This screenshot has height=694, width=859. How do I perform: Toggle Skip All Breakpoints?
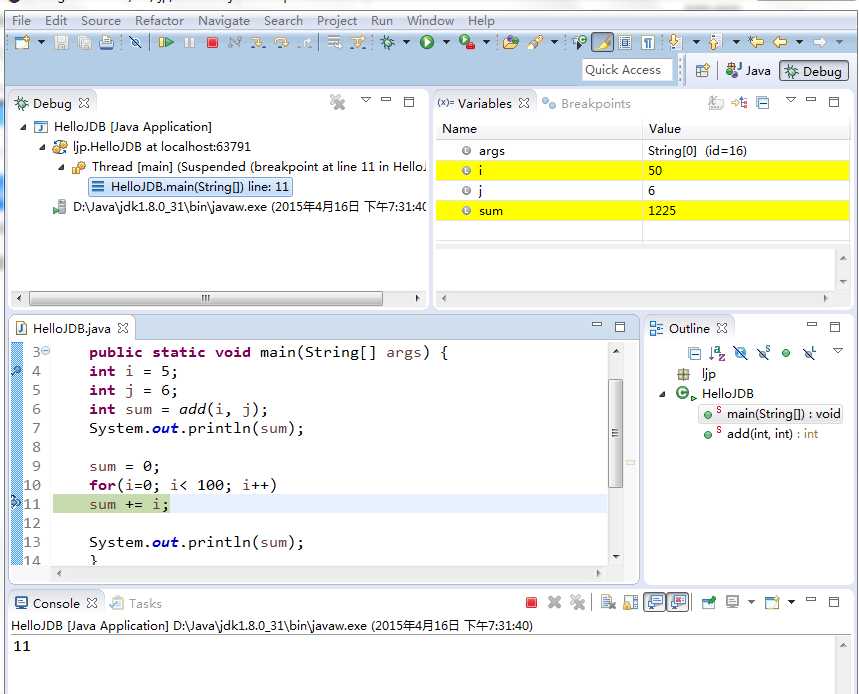point(135,42)
